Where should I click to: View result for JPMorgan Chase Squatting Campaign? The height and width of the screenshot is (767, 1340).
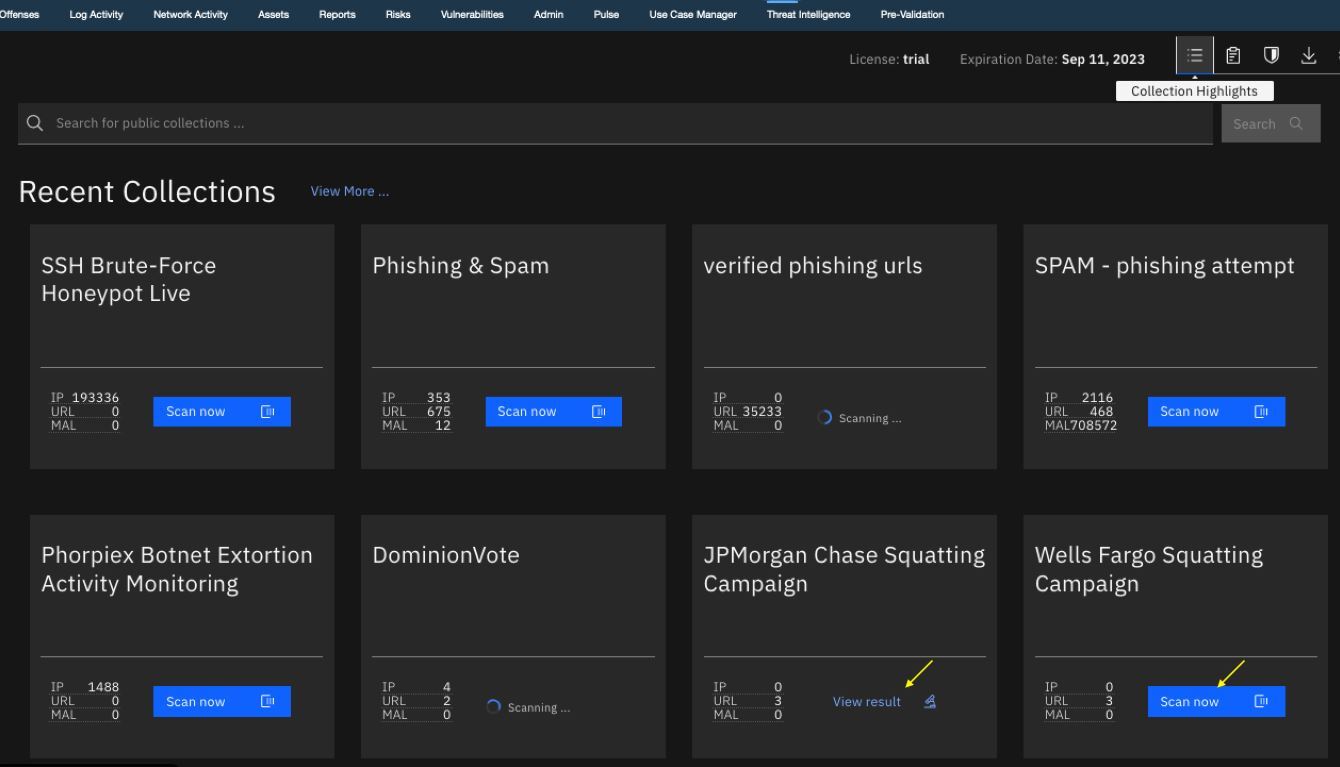(x=866, y=702)
